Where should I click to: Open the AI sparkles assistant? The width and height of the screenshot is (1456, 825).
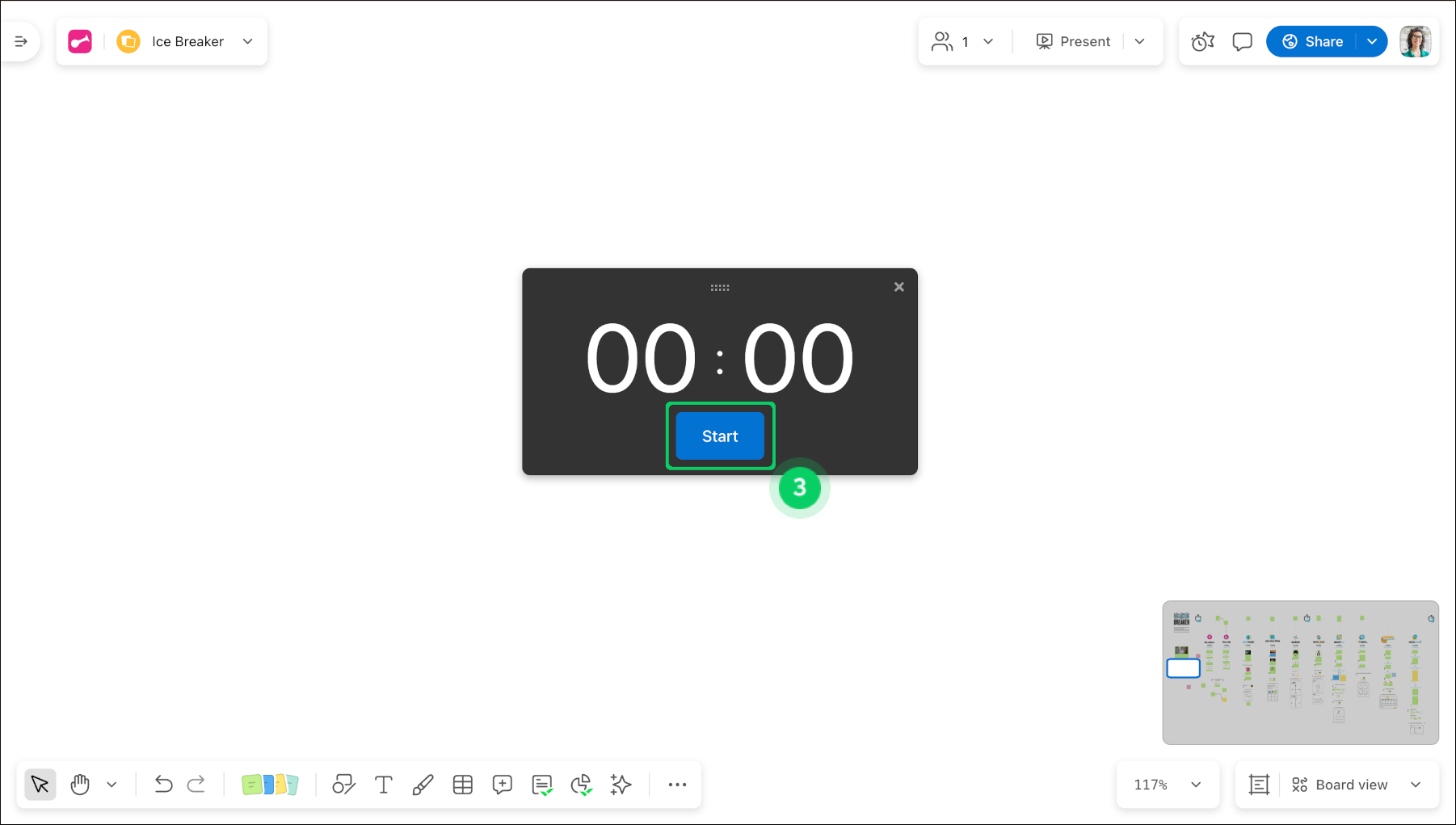(621, 784)
